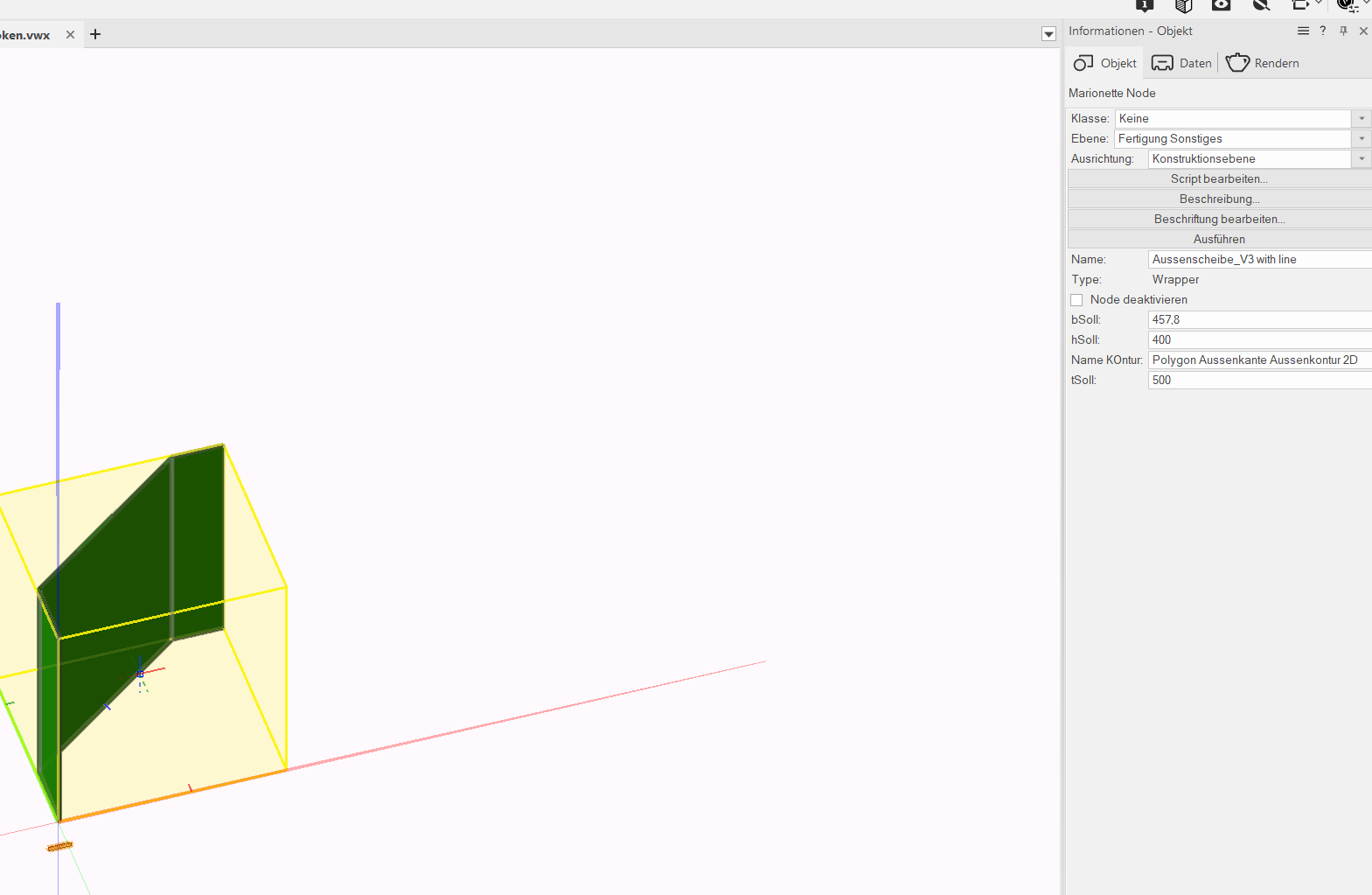Screen dimensions: 1372x895
Task: Close the .vwx document tab
Action: pos(70,34)
